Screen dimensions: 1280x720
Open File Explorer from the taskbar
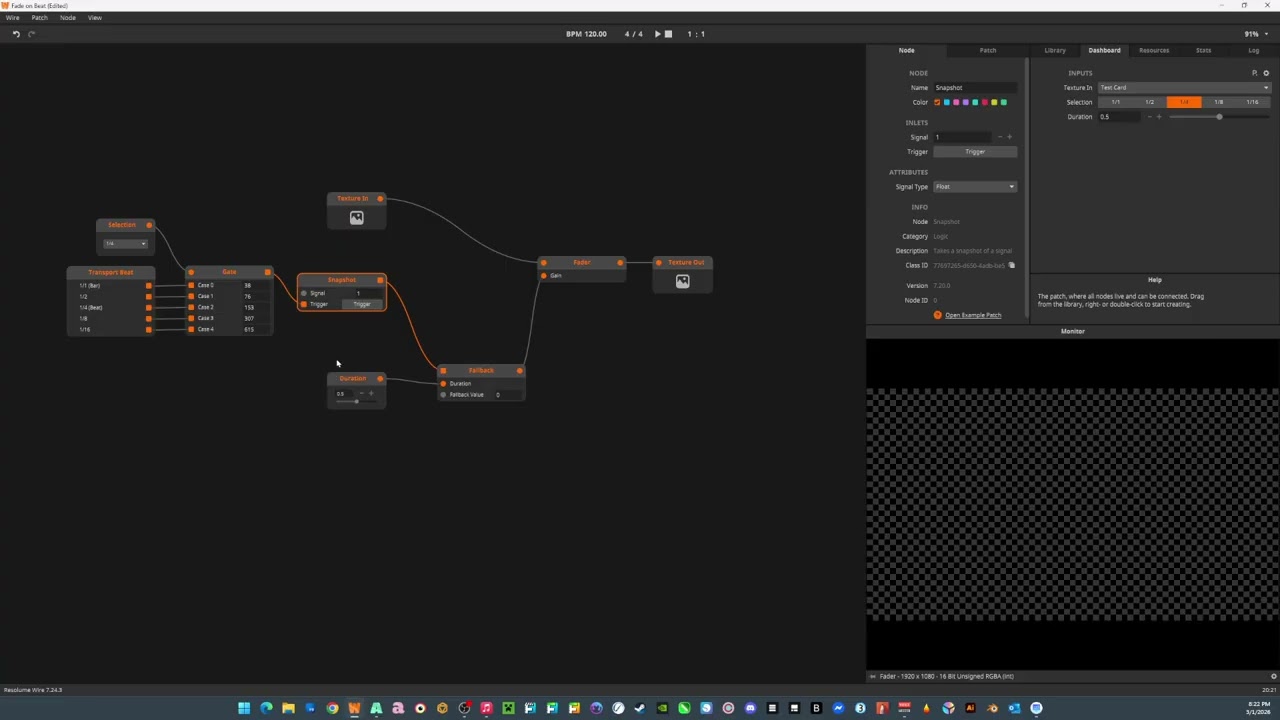[x=288, y=708]
